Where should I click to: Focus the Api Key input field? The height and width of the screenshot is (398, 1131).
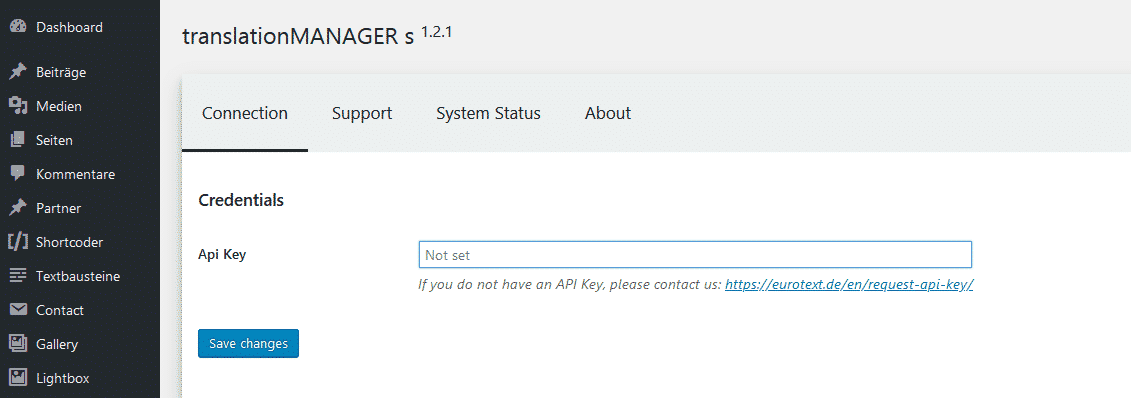point(695,255)
